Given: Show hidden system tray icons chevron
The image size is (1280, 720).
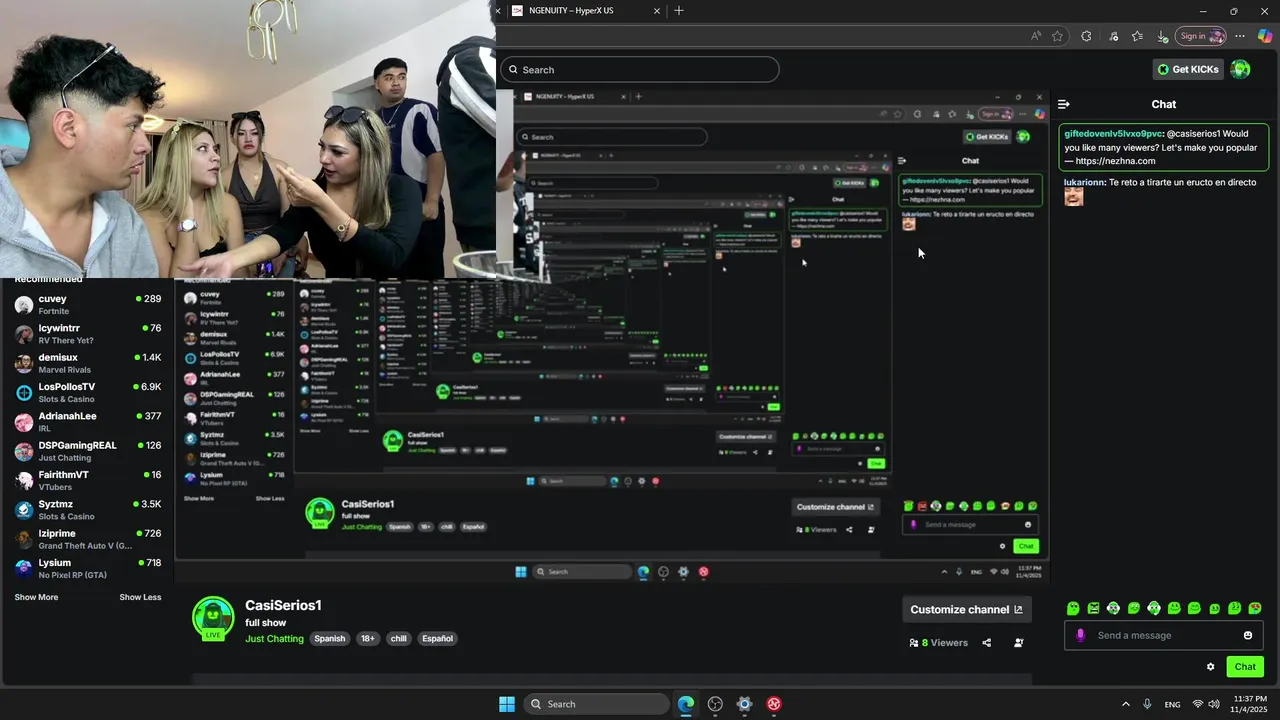Looking at the screenshot, I should coord(1126,704).
